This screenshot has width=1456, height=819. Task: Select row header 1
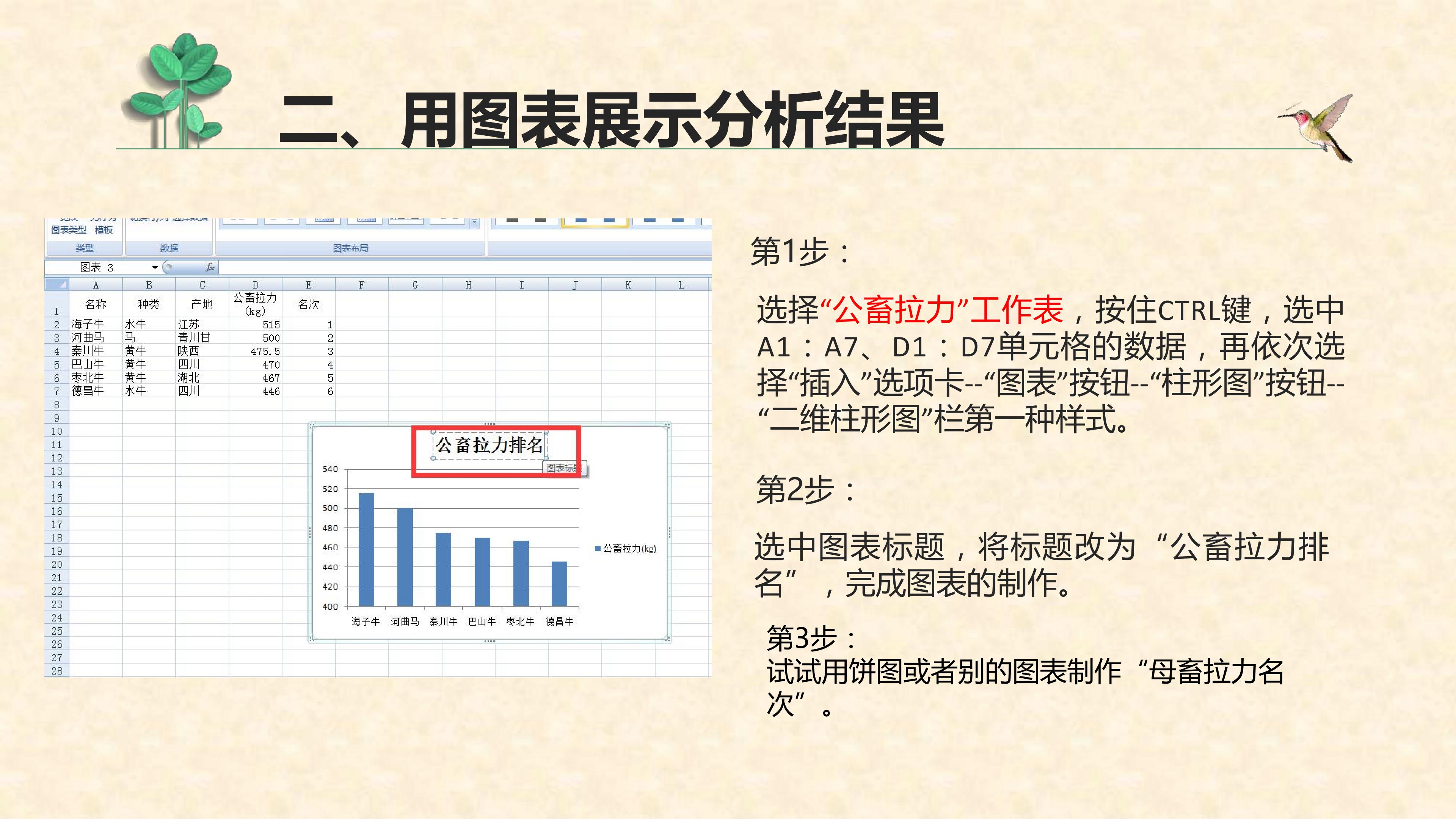click(x=56, y=304)
